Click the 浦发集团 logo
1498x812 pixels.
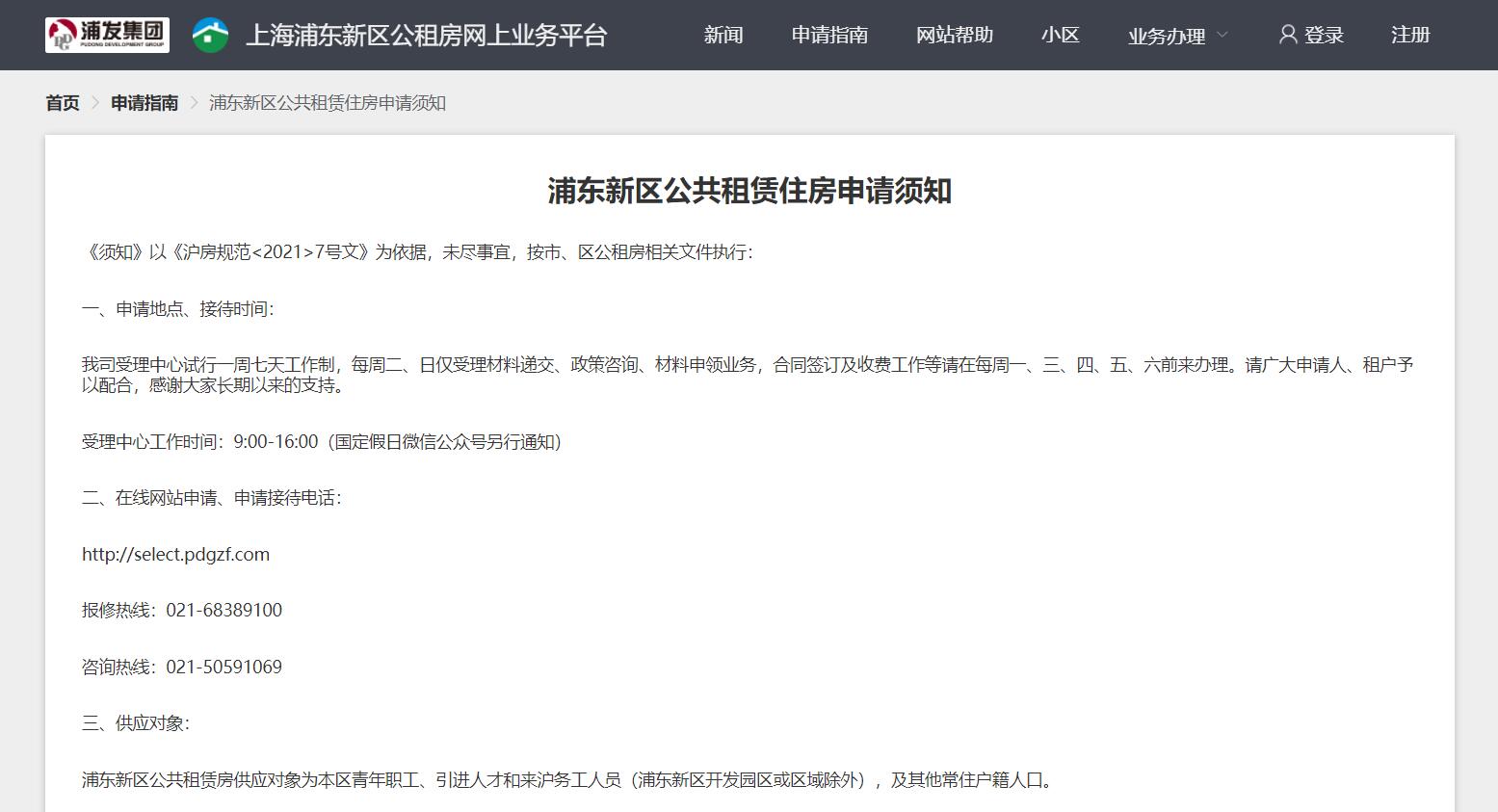[107, 35]
